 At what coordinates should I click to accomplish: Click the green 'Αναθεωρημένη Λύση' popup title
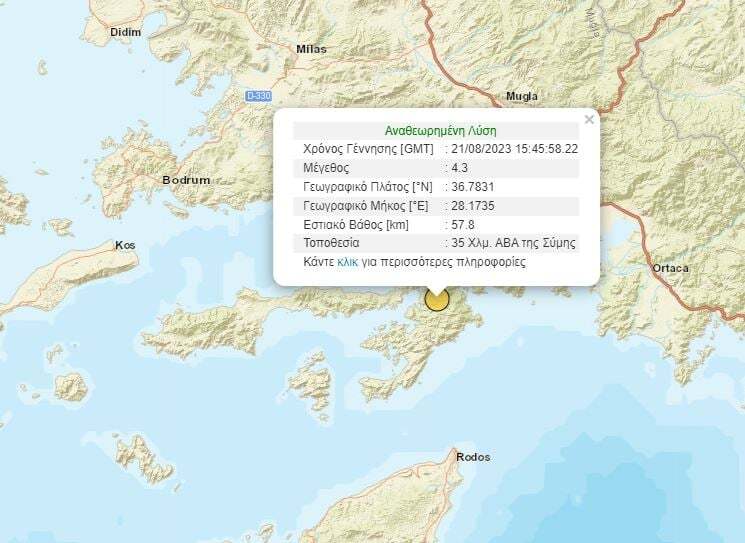tap(440, 130)
